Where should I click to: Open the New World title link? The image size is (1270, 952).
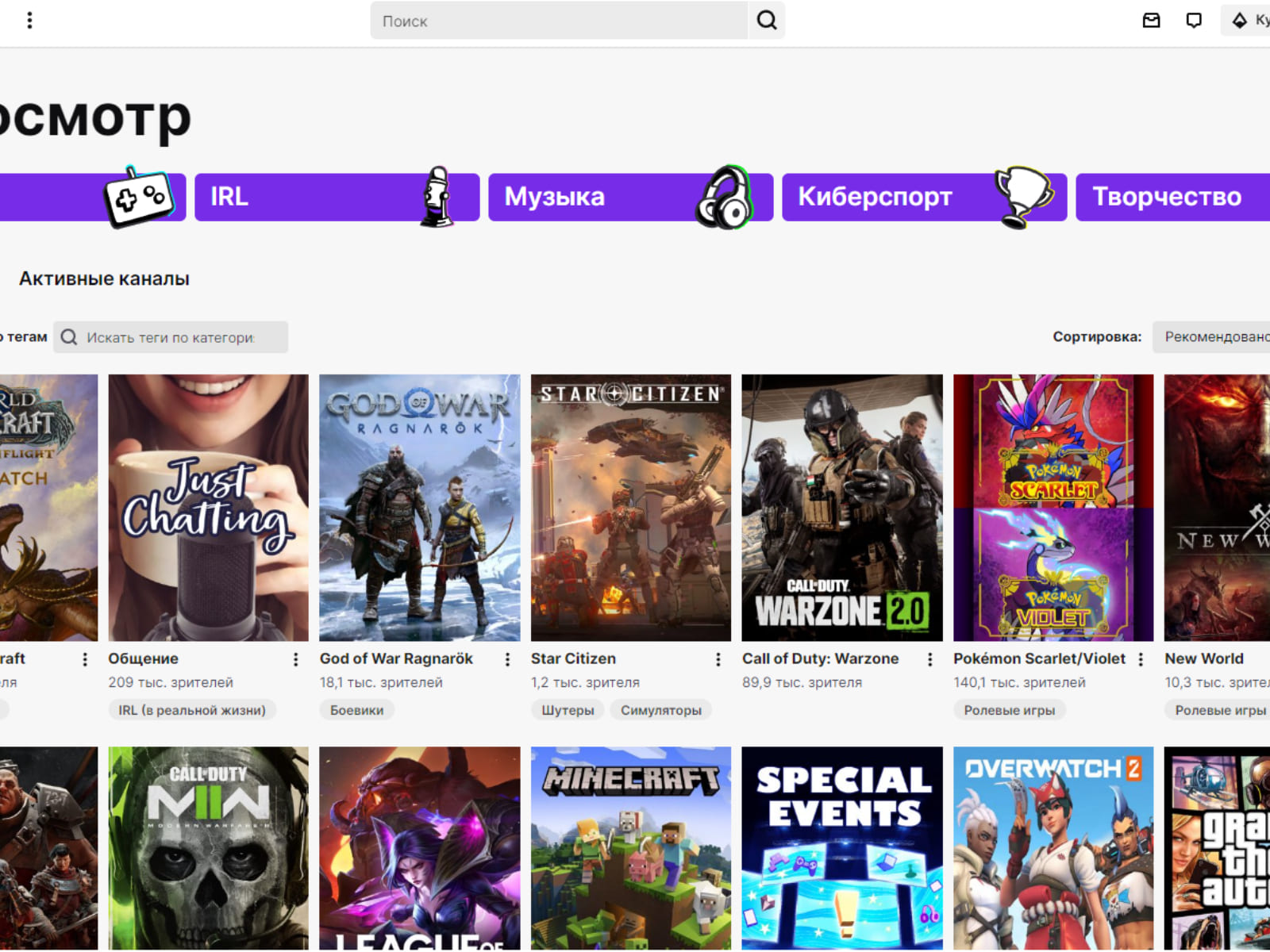click(1204, 658)
